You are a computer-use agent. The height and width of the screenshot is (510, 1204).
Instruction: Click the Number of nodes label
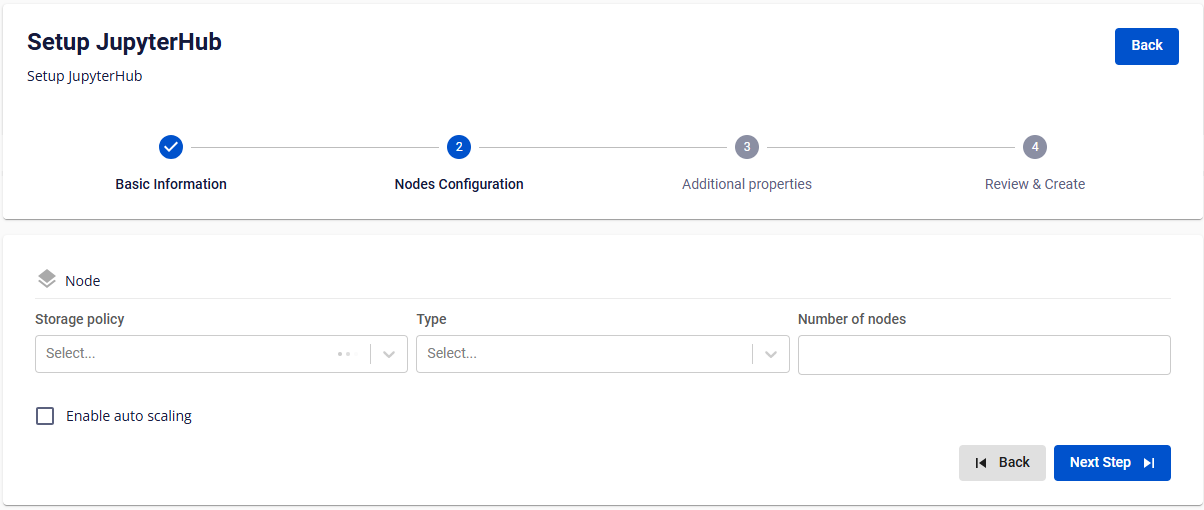pos(852,319)
